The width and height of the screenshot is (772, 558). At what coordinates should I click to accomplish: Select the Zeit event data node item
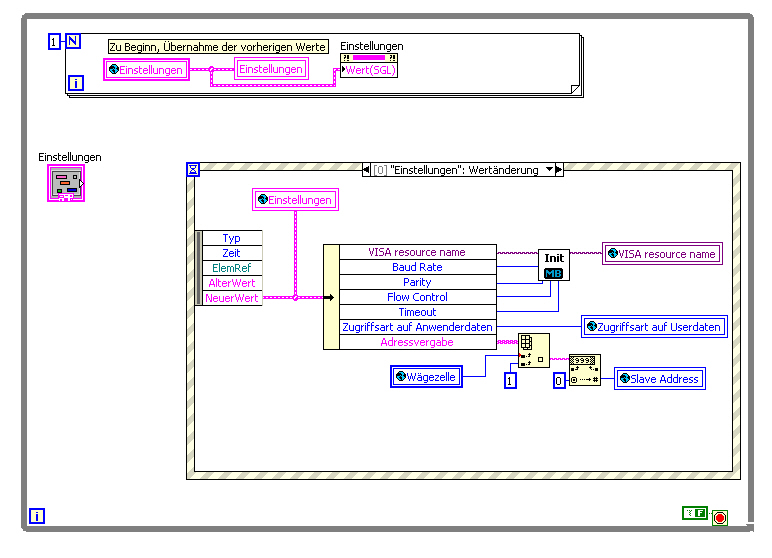click(x=232, y=253)
